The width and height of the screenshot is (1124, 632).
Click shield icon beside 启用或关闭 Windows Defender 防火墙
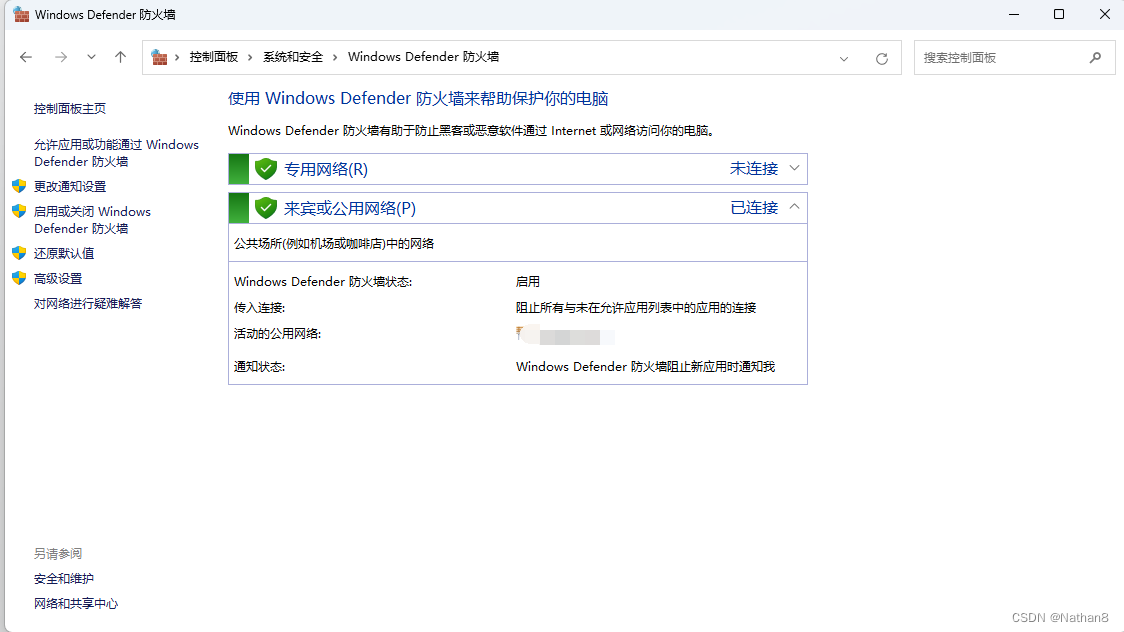click(19, 211)
